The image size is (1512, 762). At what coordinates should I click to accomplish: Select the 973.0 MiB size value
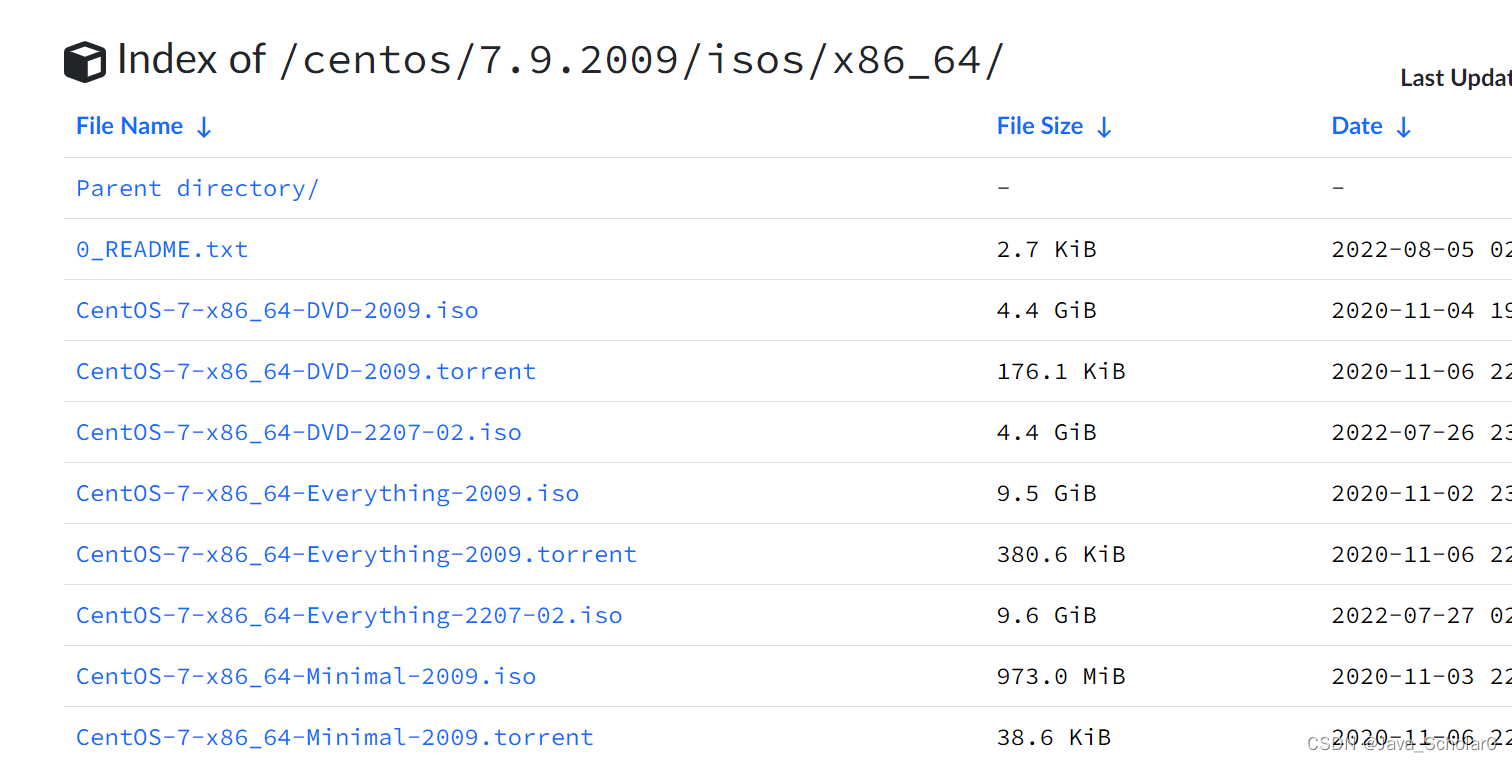tap(1061, 676)
